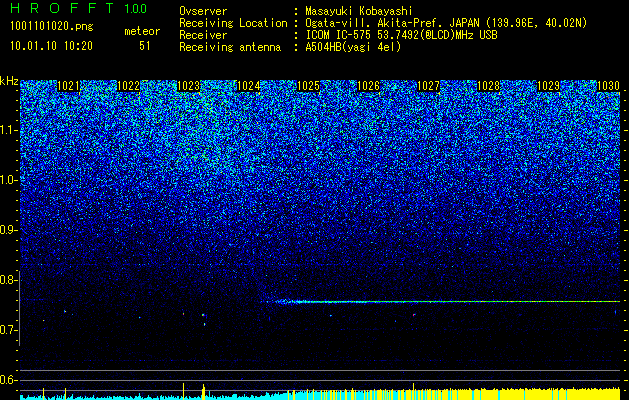Click the observer name Masayuki Kobayashi

359,11
